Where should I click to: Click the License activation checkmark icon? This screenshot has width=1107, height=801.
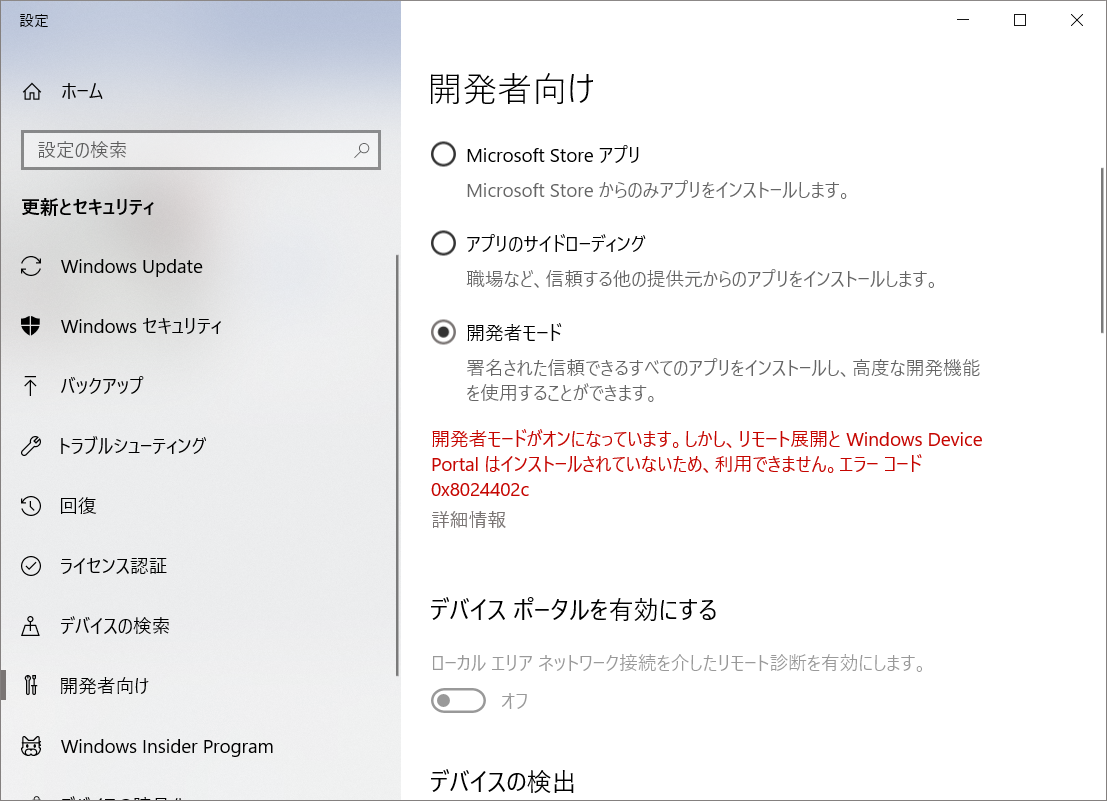(x=31, y=565)
